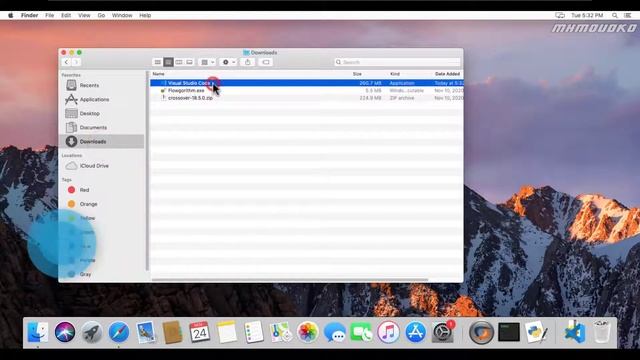Open the Go menu
The height and width of the screenshot is (360, 640).
click(101, 16)
